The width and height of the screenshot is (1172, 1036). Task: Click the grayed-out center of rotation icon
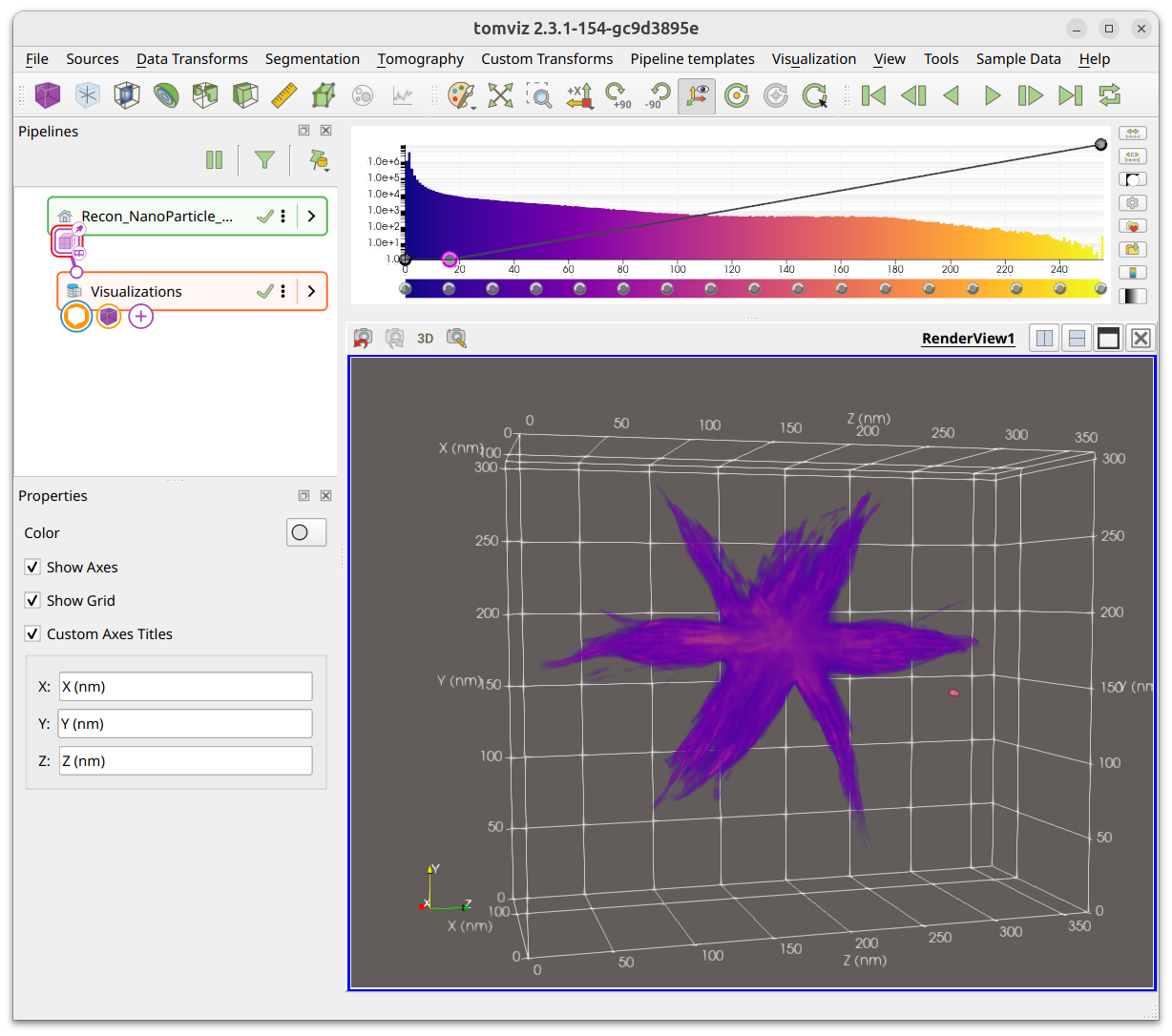pyautogui.click(x=776, y=94)
